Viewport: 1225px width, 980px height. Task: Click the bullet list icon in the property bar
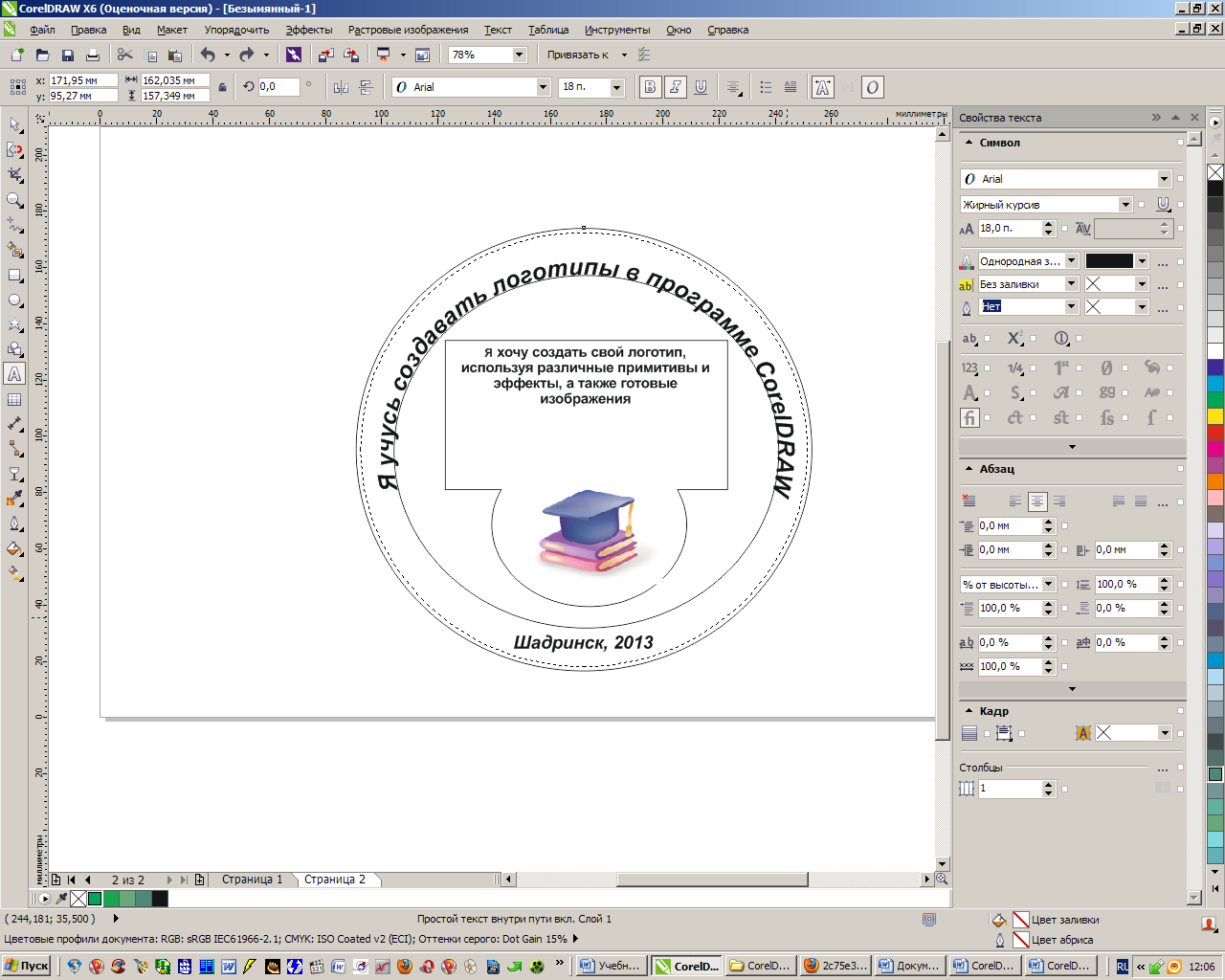pyautogui.click(x=766, y=87)
